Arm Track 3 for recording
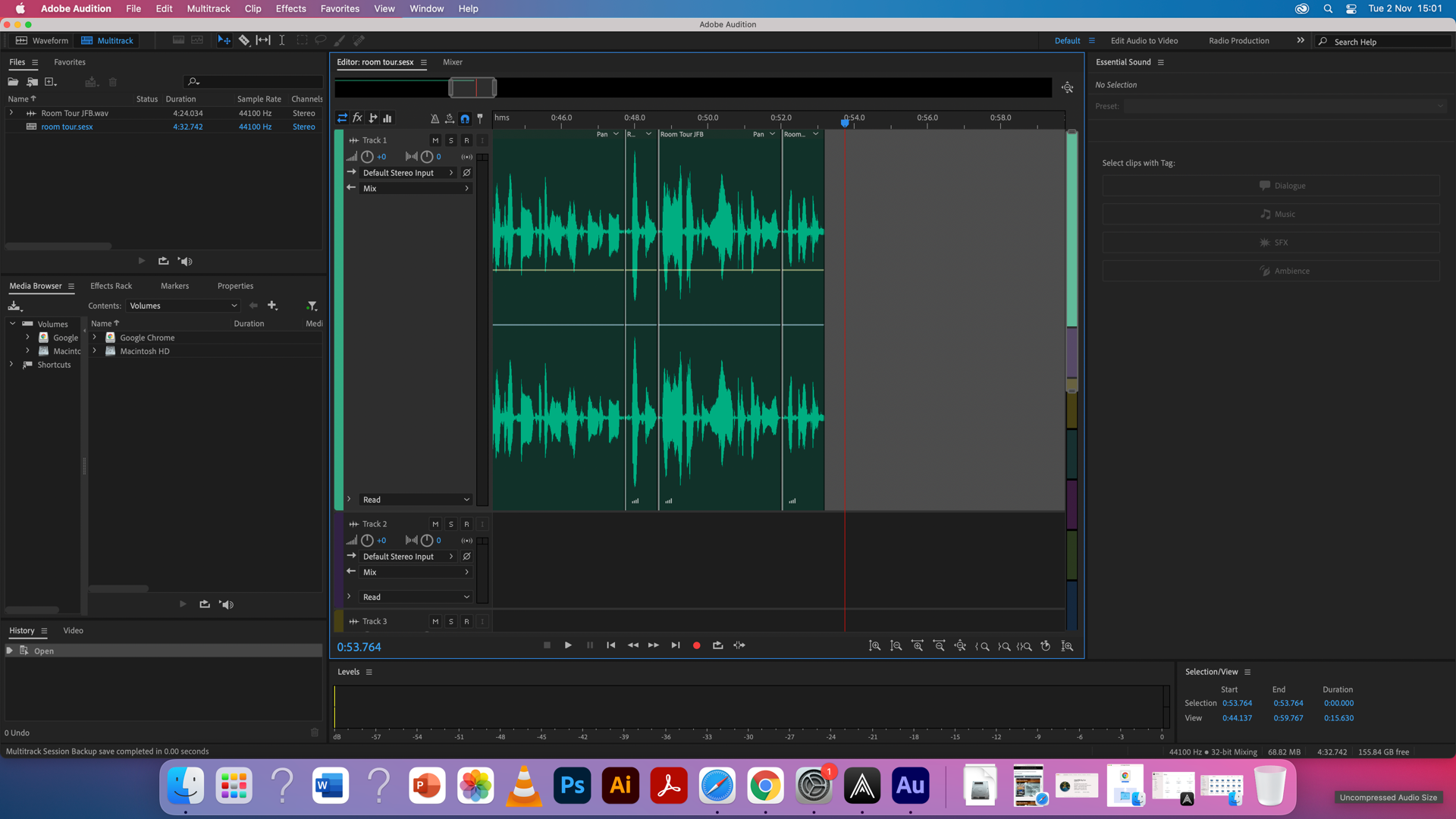 point(466,622)
